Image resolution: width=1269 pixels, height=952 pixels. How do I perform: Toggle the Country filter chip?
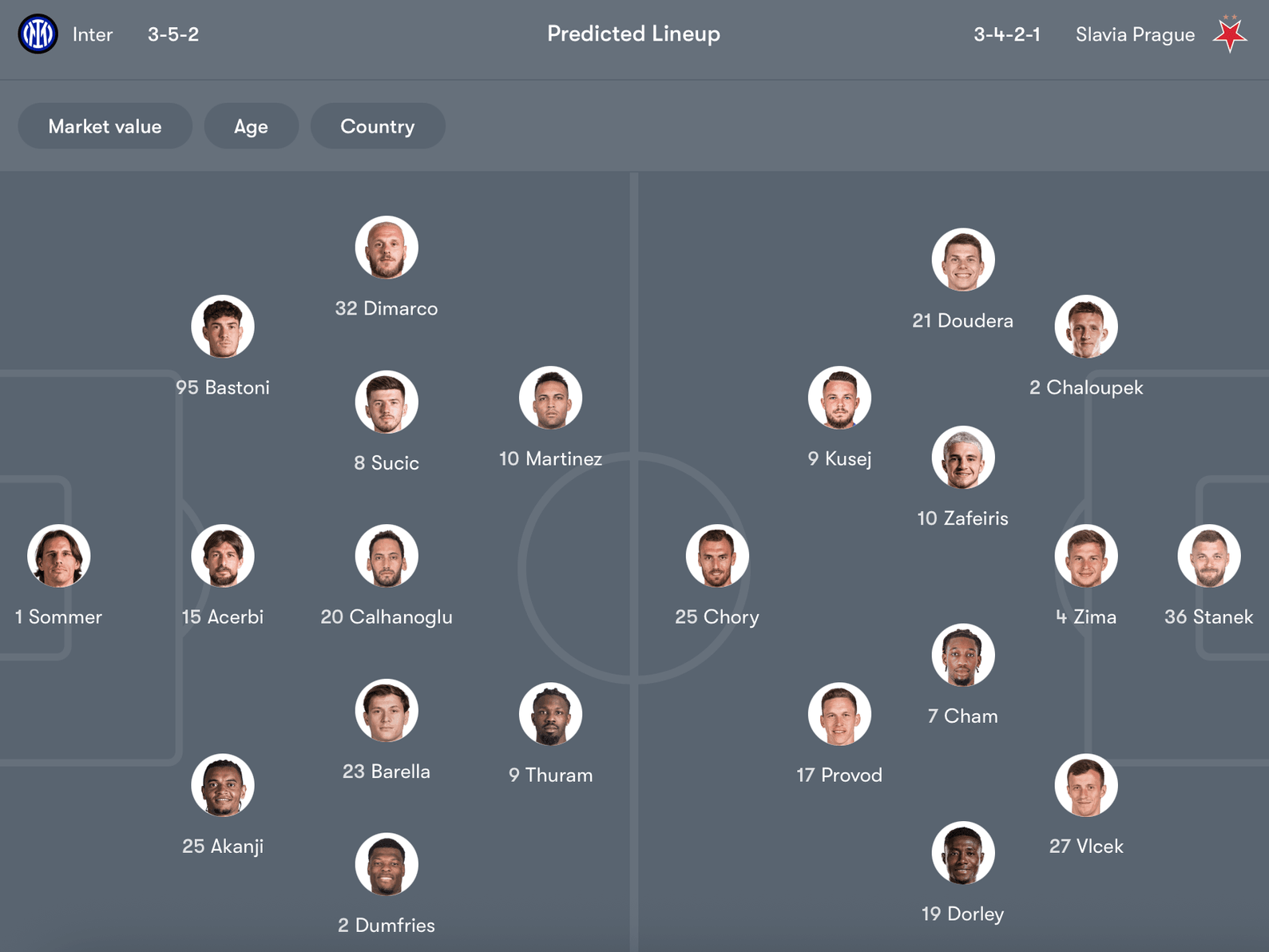(377, 126)
